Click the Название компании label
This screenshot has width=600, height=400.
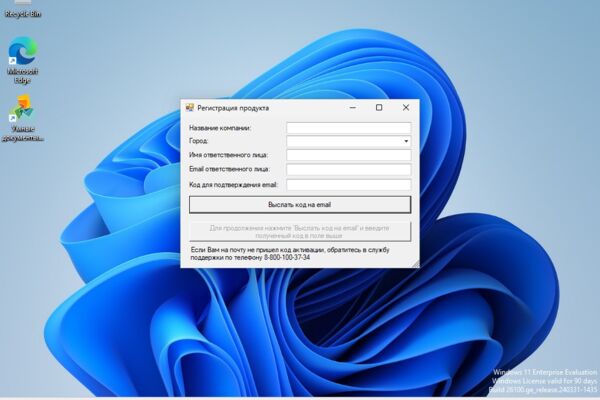220,128
